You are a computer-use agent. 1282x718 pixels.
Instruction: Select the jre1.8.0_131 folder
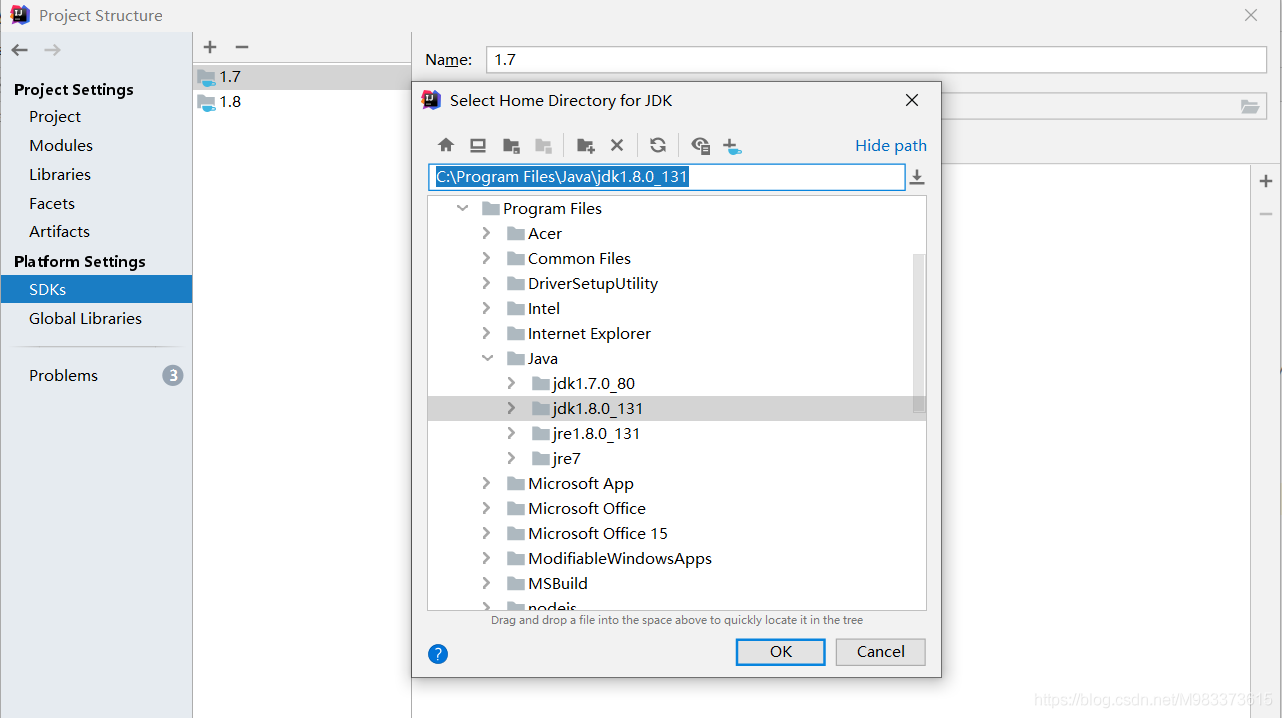[596, 433]
